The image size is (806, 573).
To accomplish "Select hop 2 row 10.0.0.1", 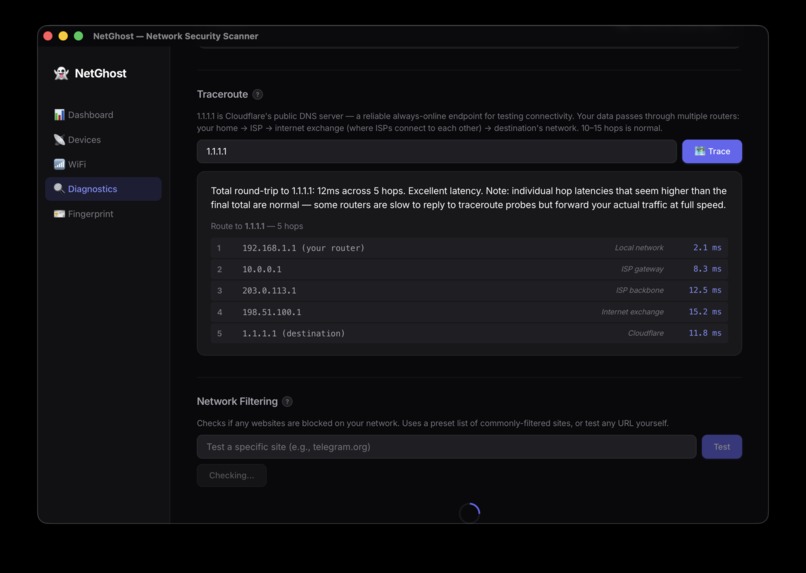I will pyautogui.click(x=469, y=269).
